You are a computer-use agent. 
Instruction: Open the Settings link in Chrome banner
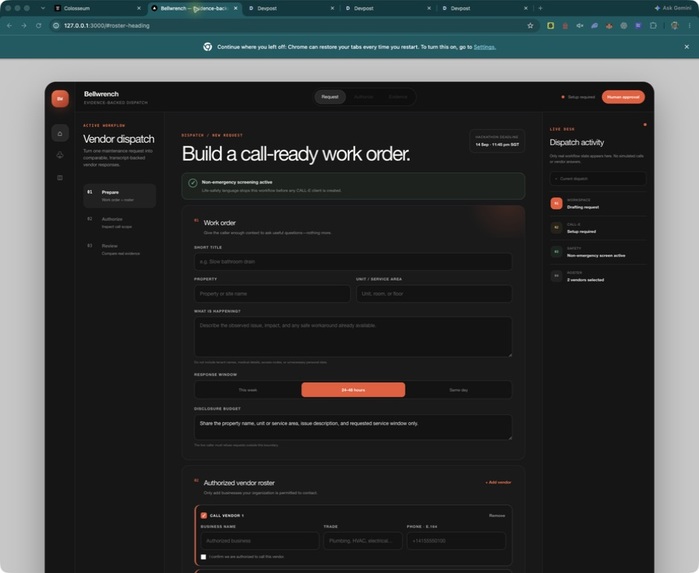click(x=485, y=47)
